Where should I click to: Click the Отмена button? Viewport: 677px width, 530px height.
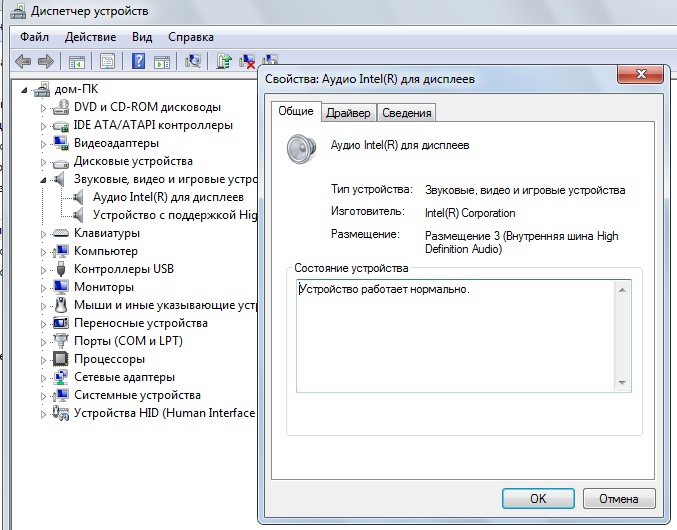click(619, 498)
